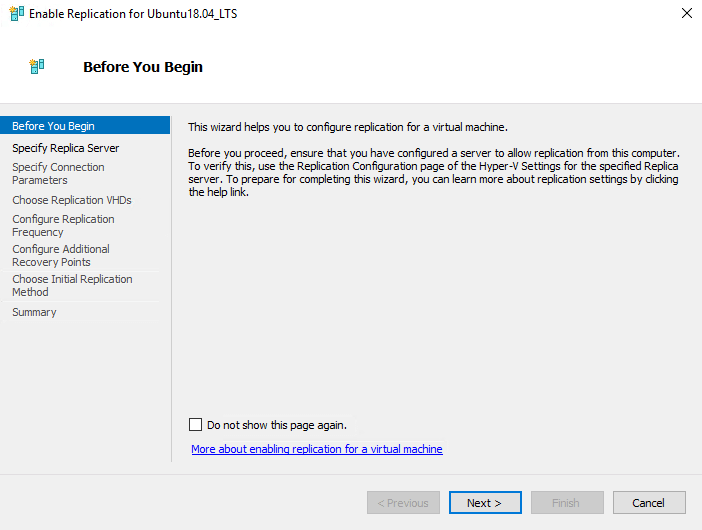
Task: Click the disabled Previous button
Action: [403, 503]
